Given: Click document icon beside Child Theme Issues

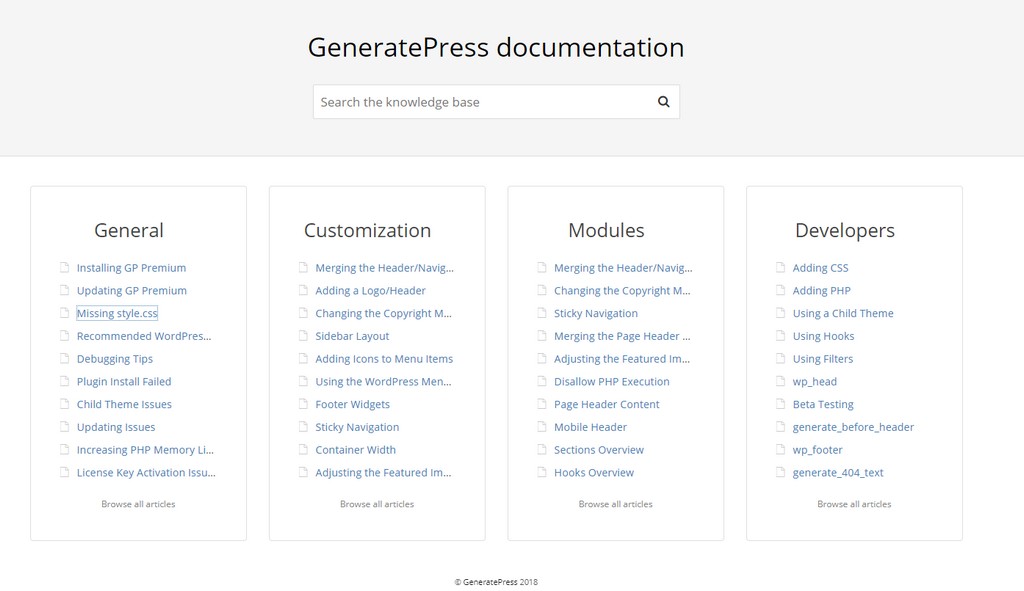Looking at the screenshot, I should (65, 404).
